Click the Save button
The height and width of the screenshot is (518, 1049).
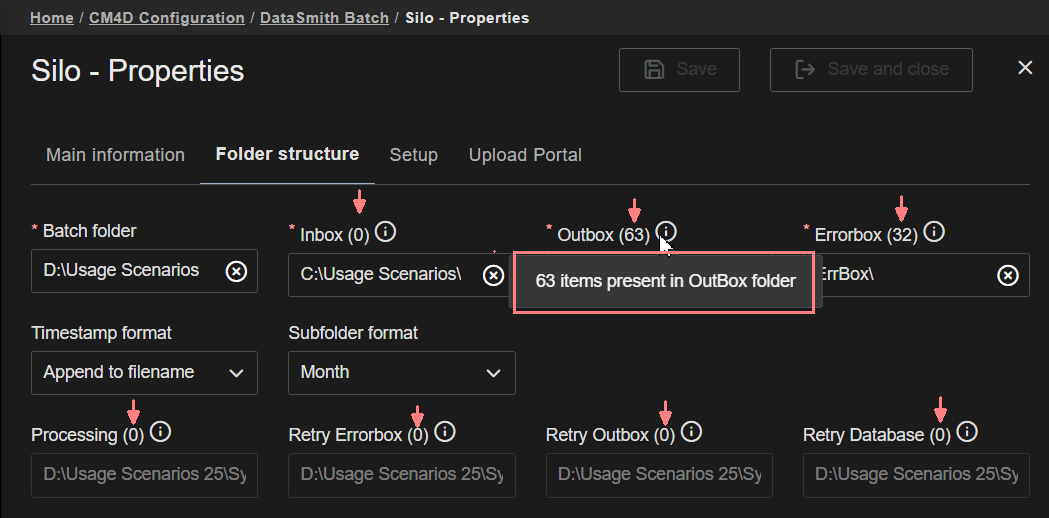[x=680, y=70]
